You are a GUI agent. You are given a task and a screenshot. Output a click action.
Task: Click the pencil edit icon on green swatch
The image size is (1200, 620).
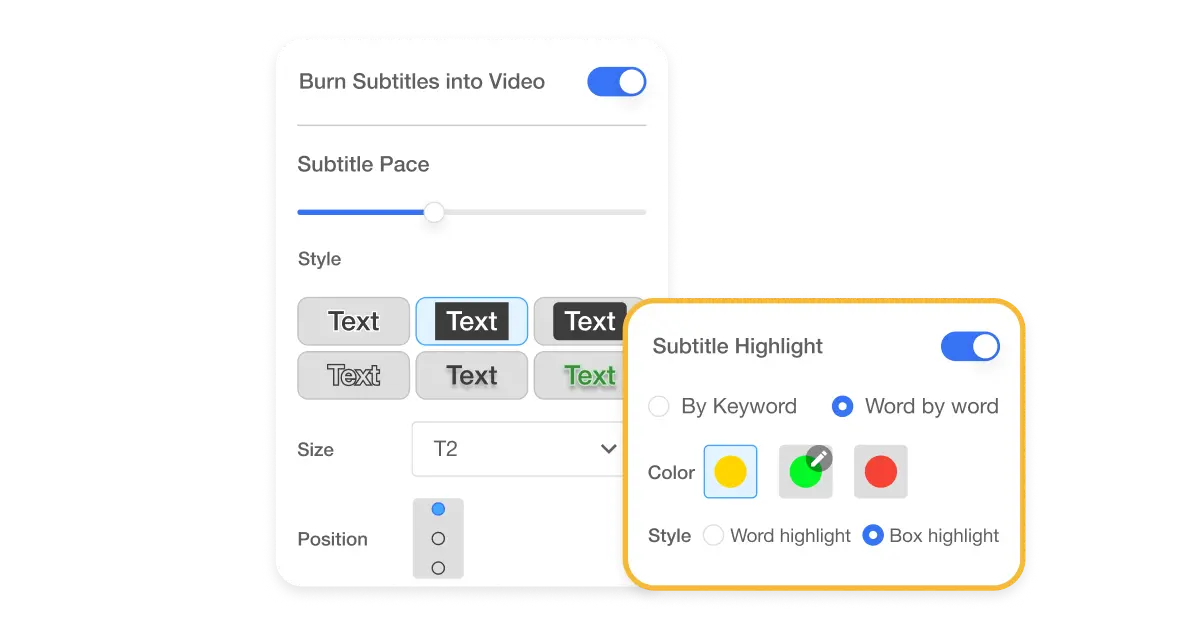[x=820, y=457]
